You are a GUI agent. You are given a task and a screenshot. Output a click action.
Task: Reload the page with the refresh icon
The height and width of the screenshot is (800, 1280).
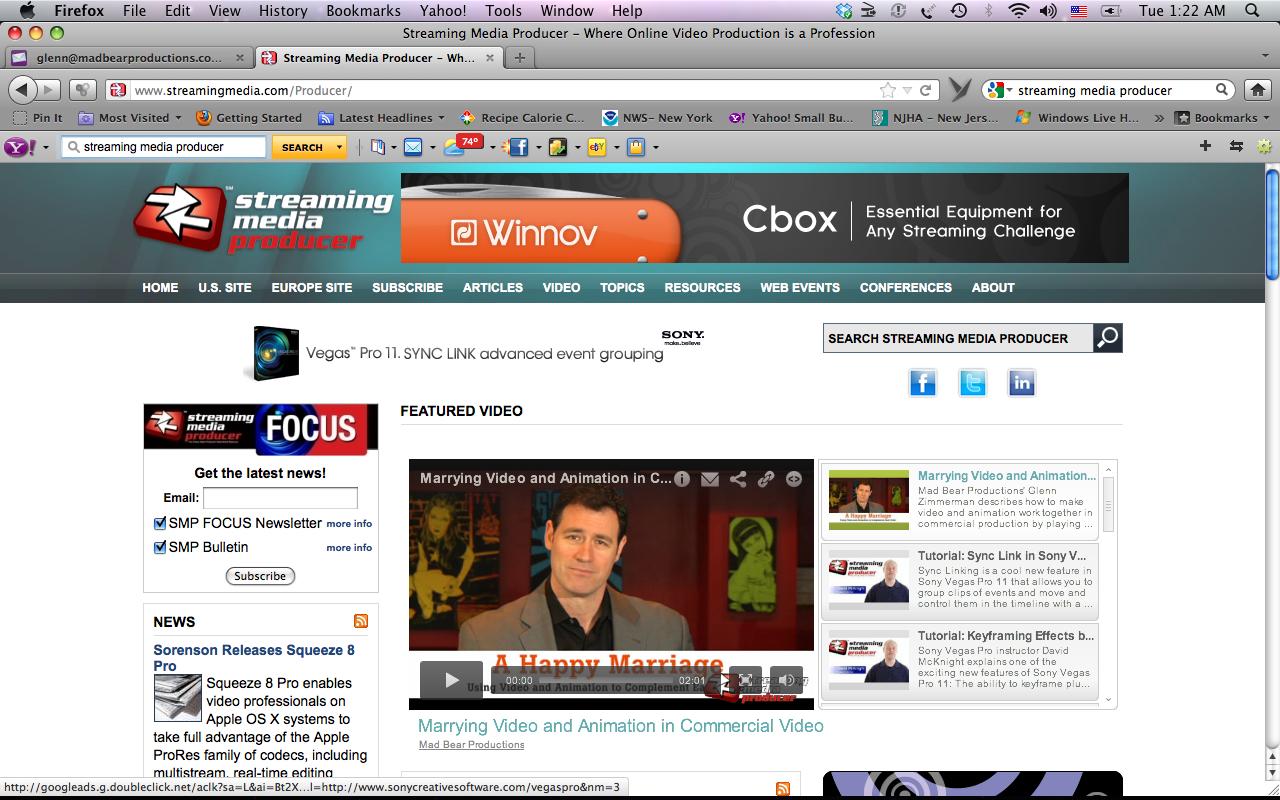926,90
